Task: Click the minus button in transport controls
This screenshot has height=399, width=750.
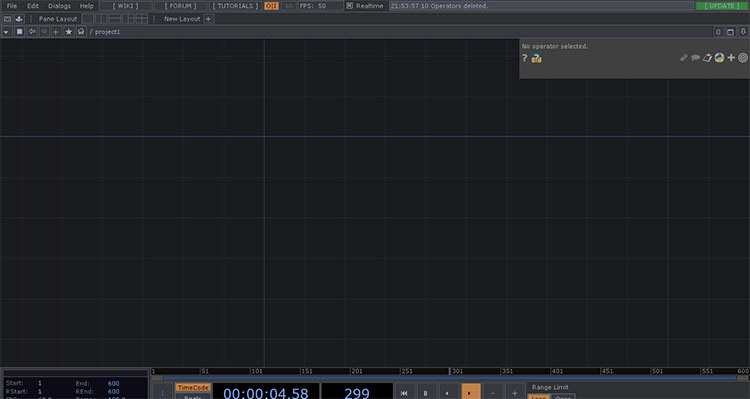Action: (x=493, y=392)
